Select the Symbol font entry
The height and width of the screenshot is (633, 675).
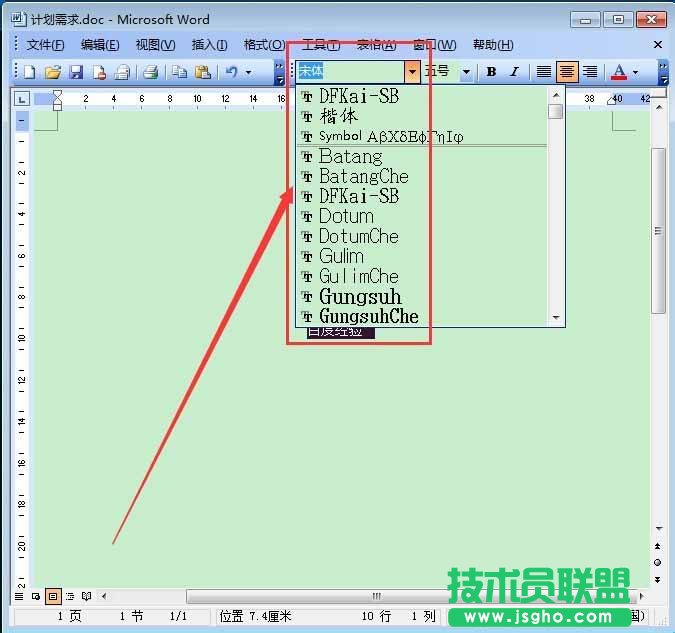pyautogui.click(x=422, y=137)
